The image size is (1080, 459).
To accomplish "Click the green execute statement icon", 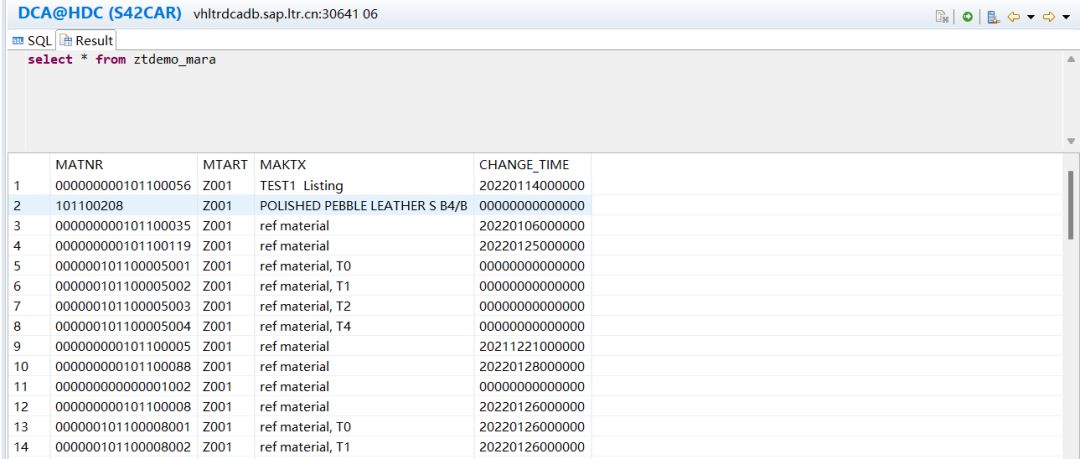I will click(x=968, y=17).
